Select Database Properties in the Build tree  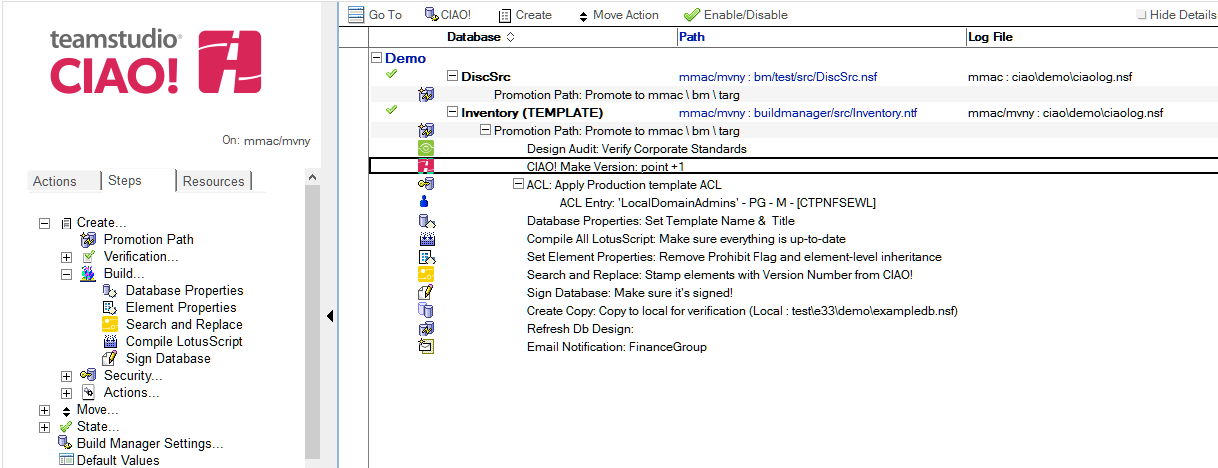coord(185,290)
